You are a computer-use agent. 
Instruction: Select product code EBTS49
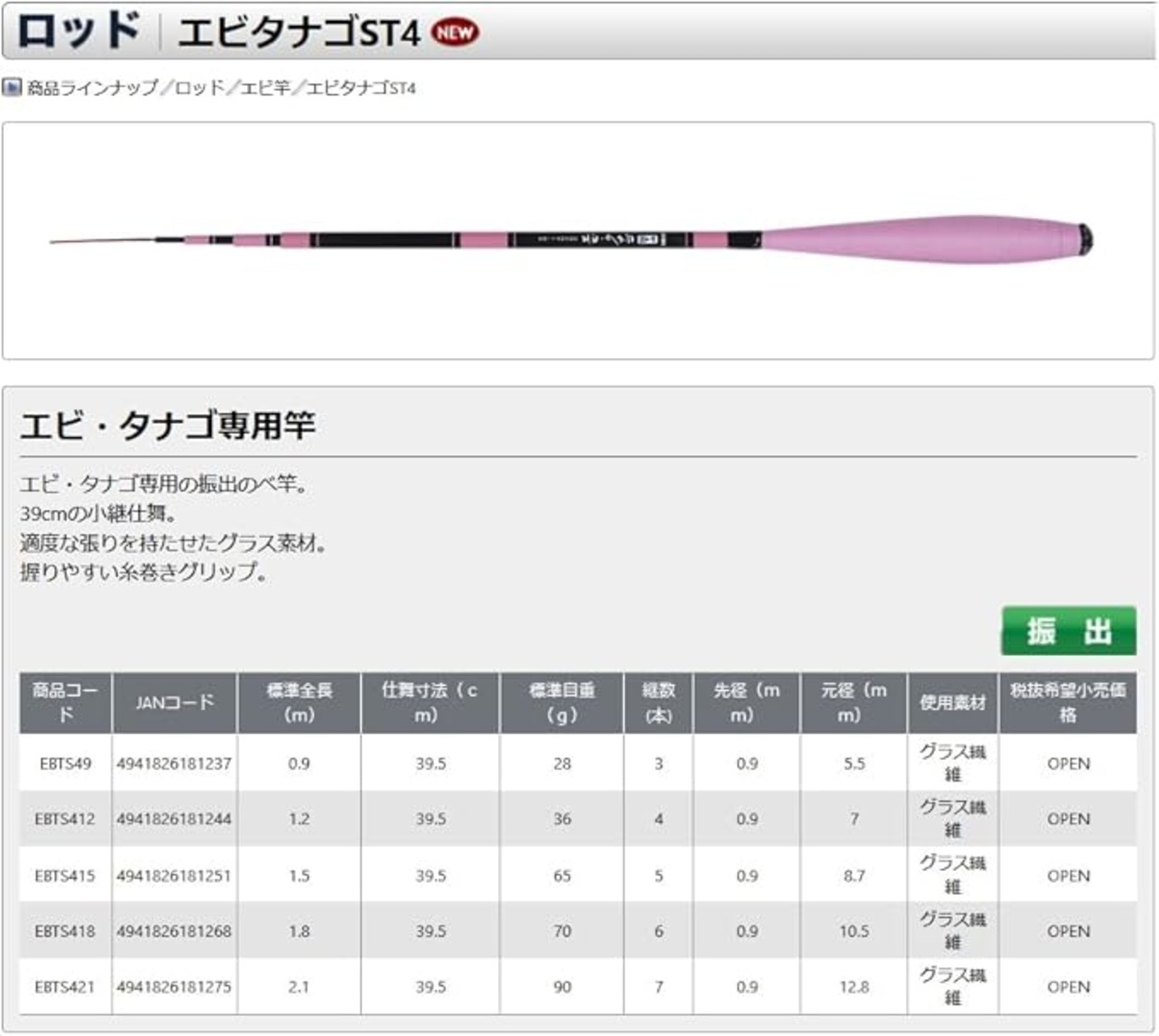pos(65,763)
